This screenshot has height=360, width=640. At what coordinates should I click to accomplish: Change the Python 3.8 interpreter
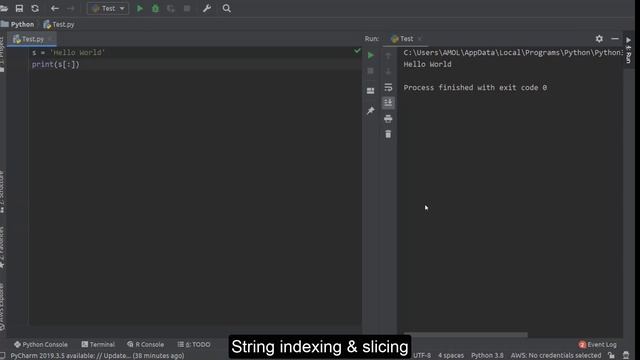(487, 356)
